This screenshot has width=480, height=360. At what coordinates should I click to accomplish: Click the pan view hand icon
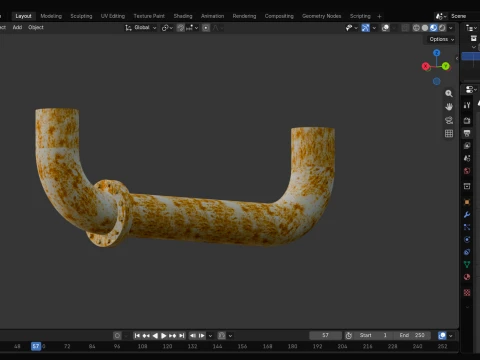coord(449,107)
